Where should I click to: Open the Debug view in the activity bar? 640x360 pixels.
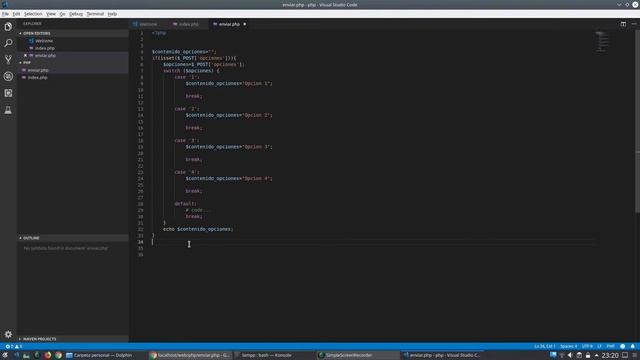point(8,76)
